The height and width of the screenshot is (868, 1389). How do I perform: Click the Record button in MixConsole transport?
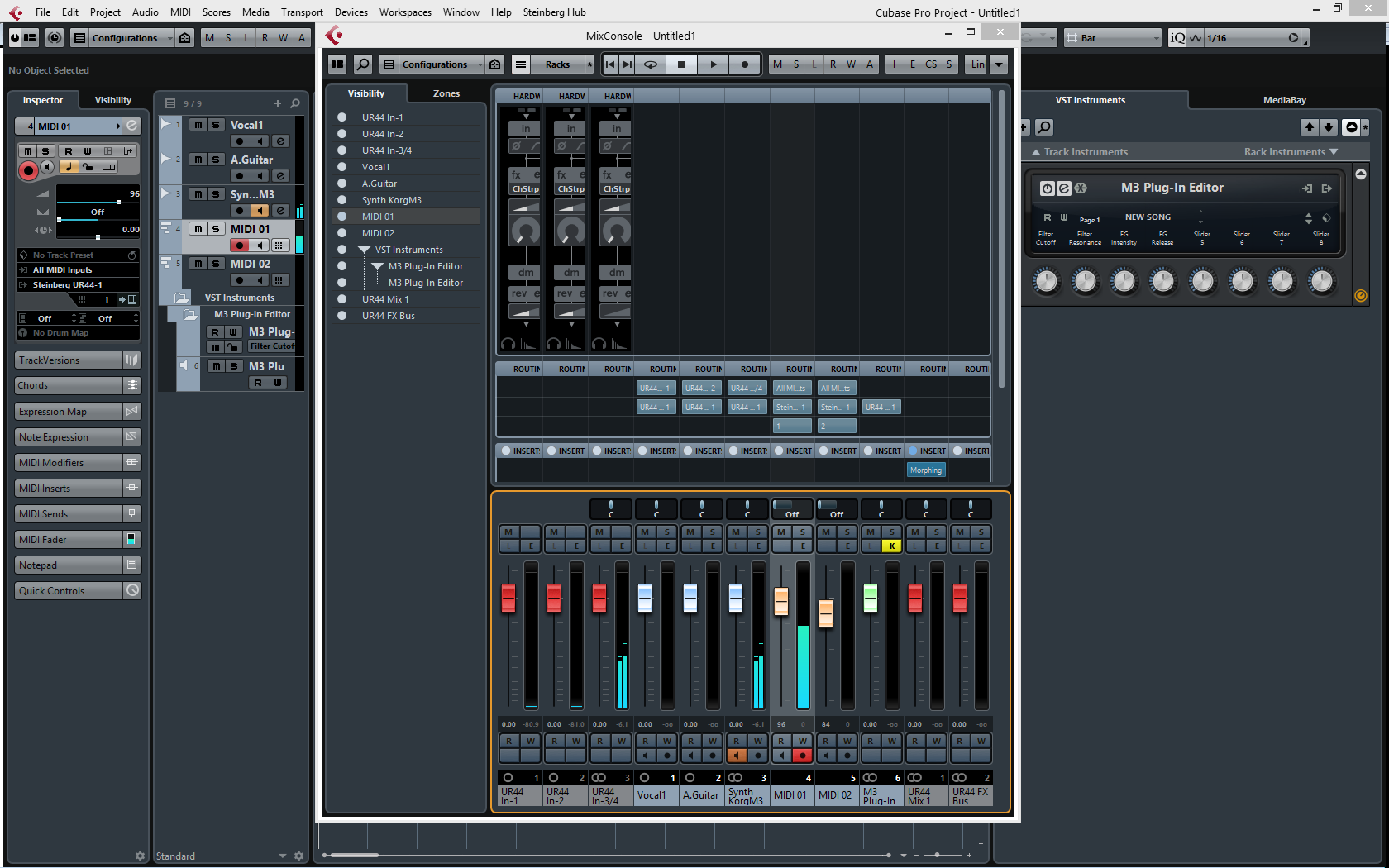[744, 64]
